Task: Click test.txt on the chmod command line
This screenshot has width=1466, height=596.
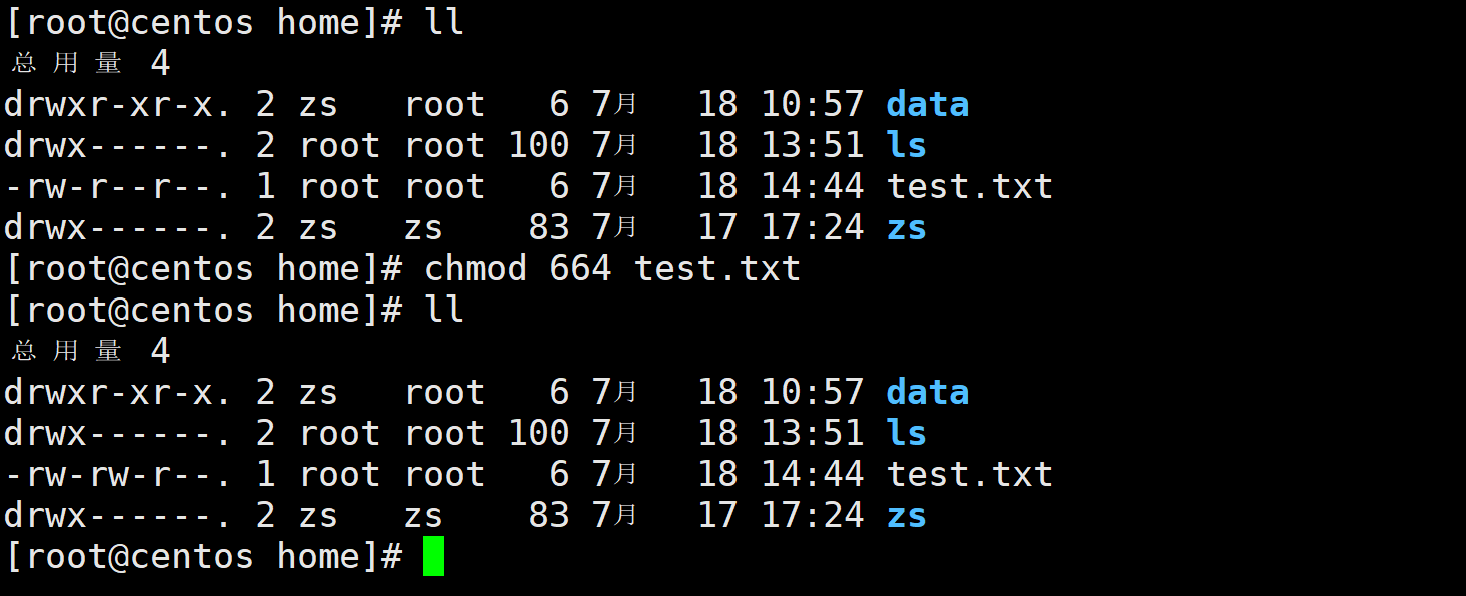Action: tap(717, 269)
